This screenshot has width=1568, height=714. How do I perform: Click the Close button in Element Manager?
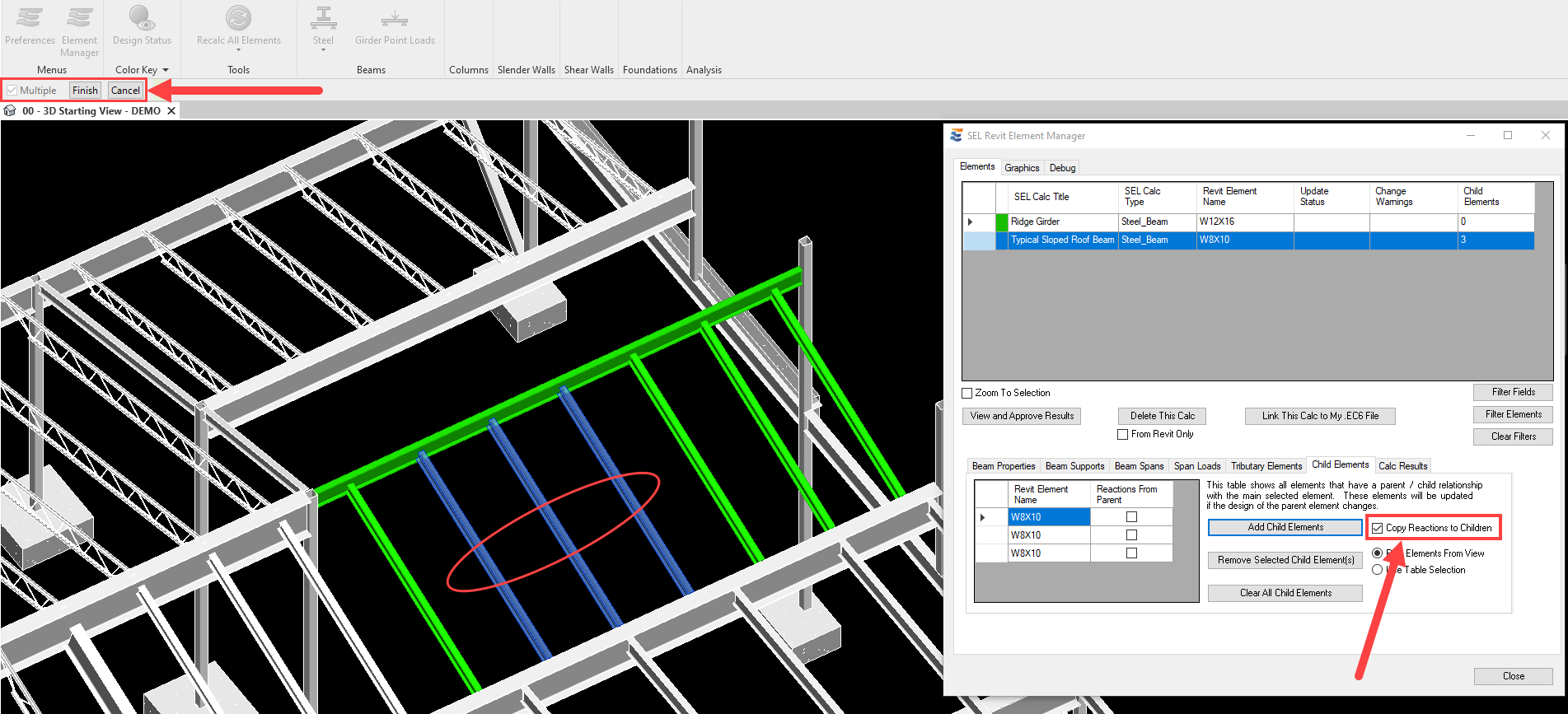pyautogui.click(x=1513, y=676)
